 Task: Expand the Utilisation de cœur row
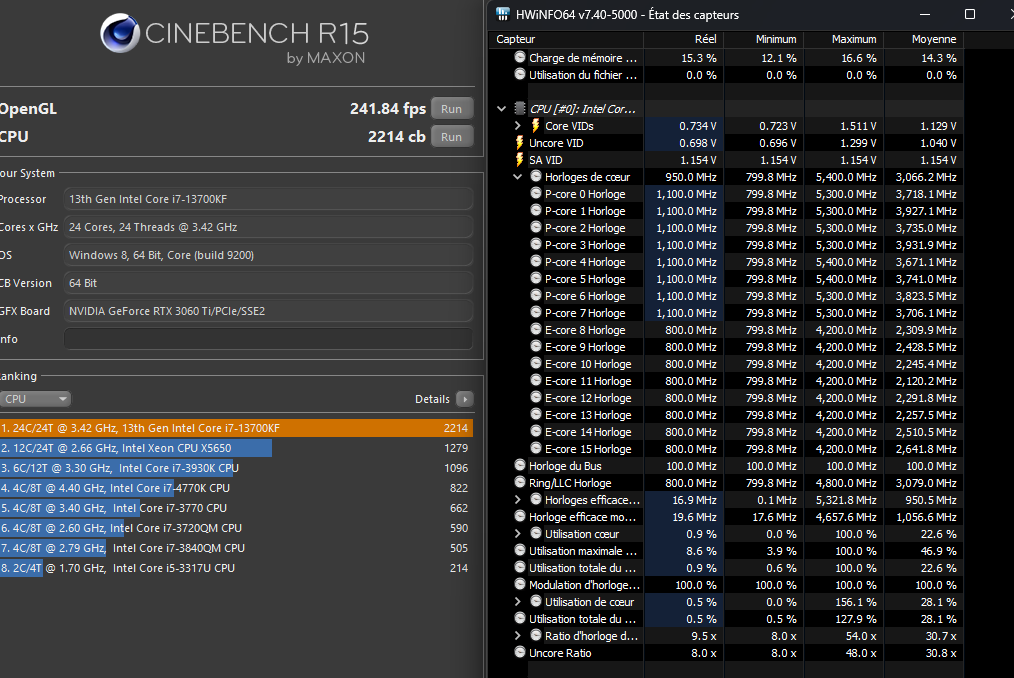pos(517,602)
